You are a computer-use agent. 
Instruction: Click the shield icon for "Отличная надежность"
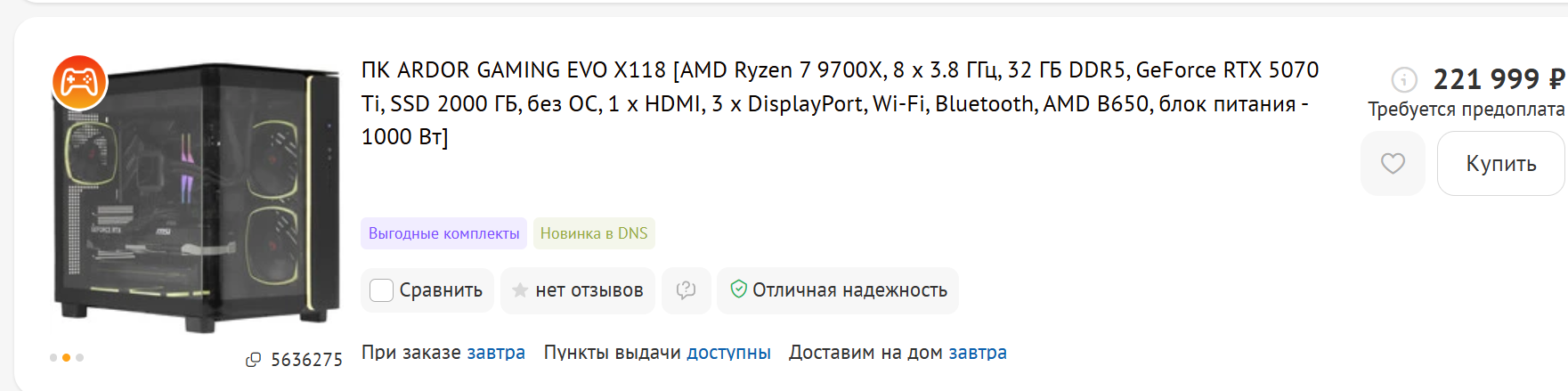click(x=738, y=289)
